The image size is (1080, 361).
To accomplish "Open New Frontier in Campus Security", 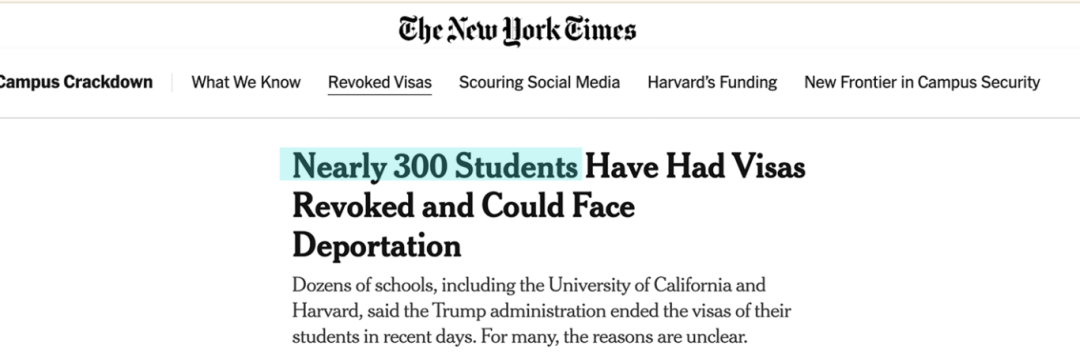I will click(x=922, y=83).
